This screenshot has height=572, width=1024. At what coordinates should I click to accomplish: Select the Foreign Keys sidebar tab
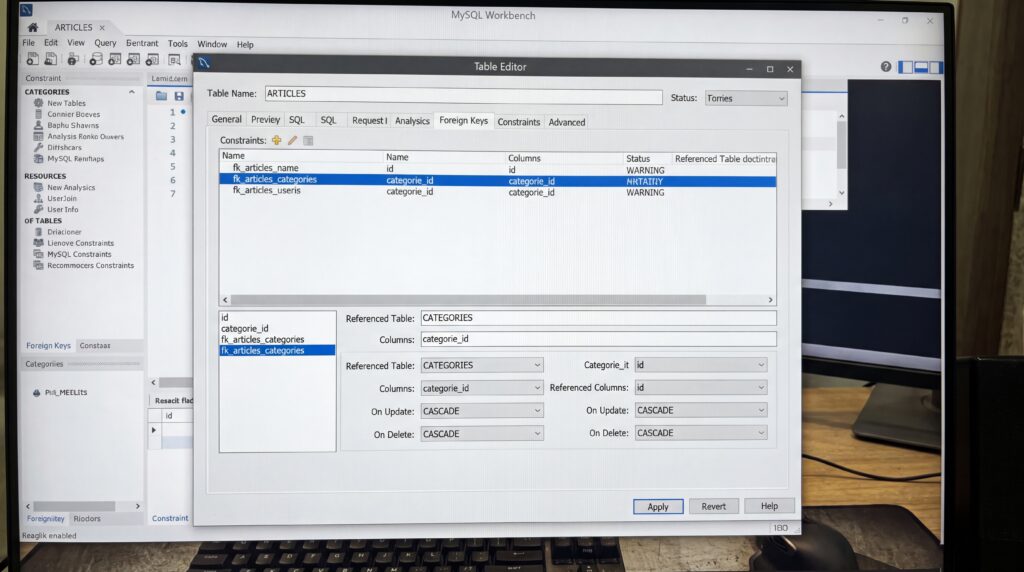click(x=48, y=345)
